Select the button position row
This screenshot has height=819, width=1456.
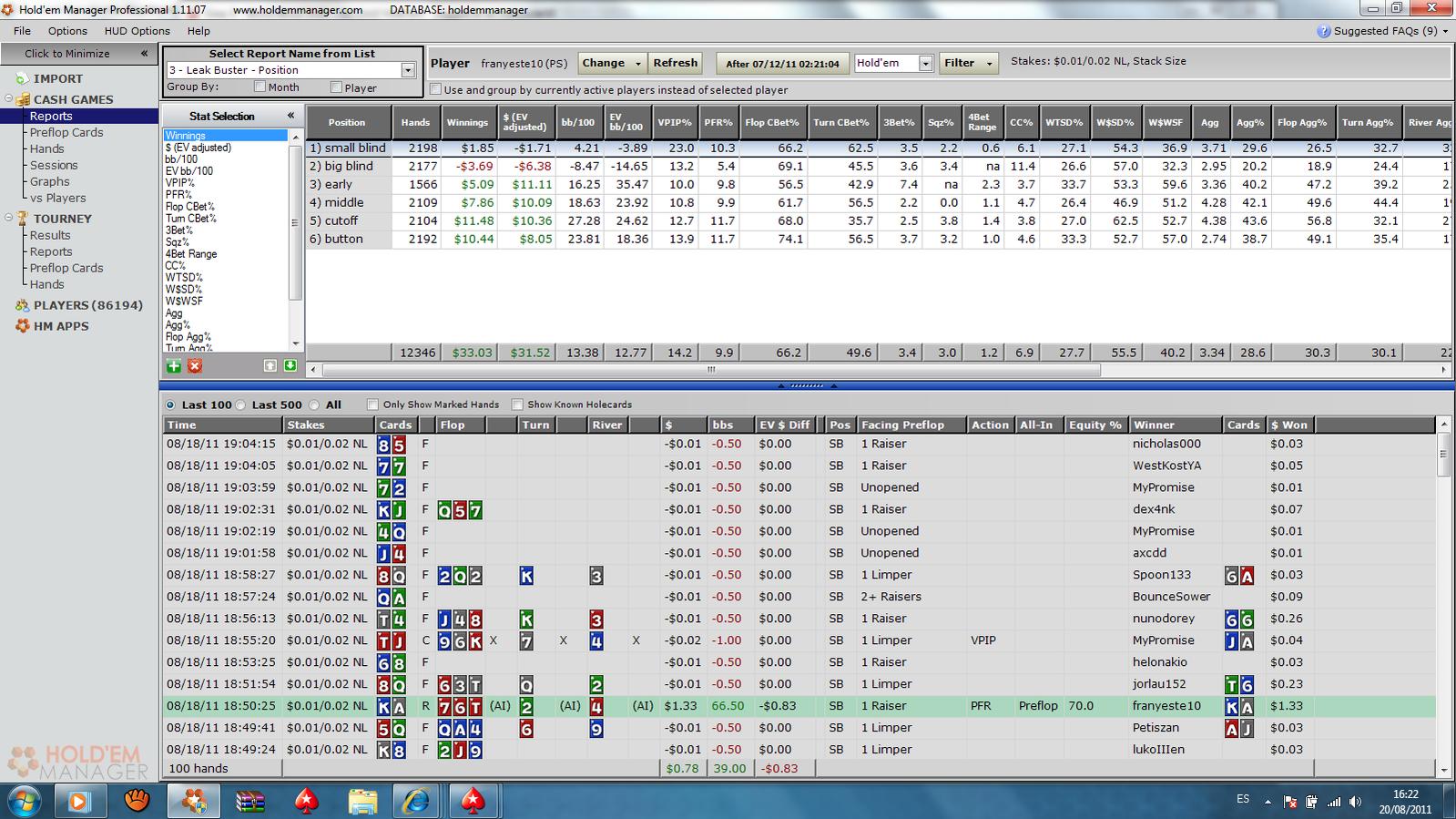879,239
